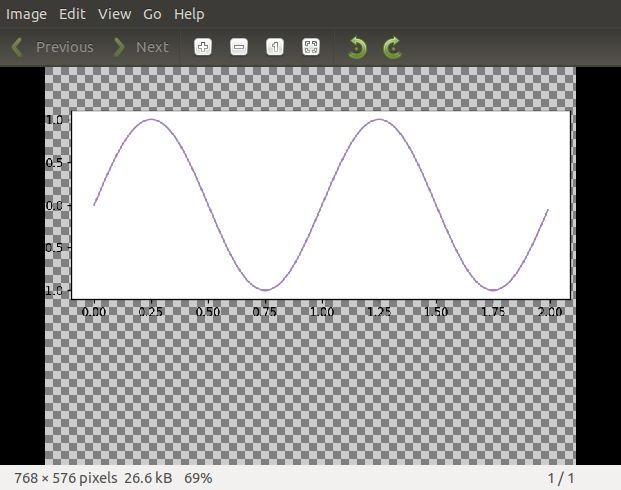Image resolution: width=621 pixels, height=490 pixels.
Task: Click the 69% zoom level text
Action: point(198,478)
